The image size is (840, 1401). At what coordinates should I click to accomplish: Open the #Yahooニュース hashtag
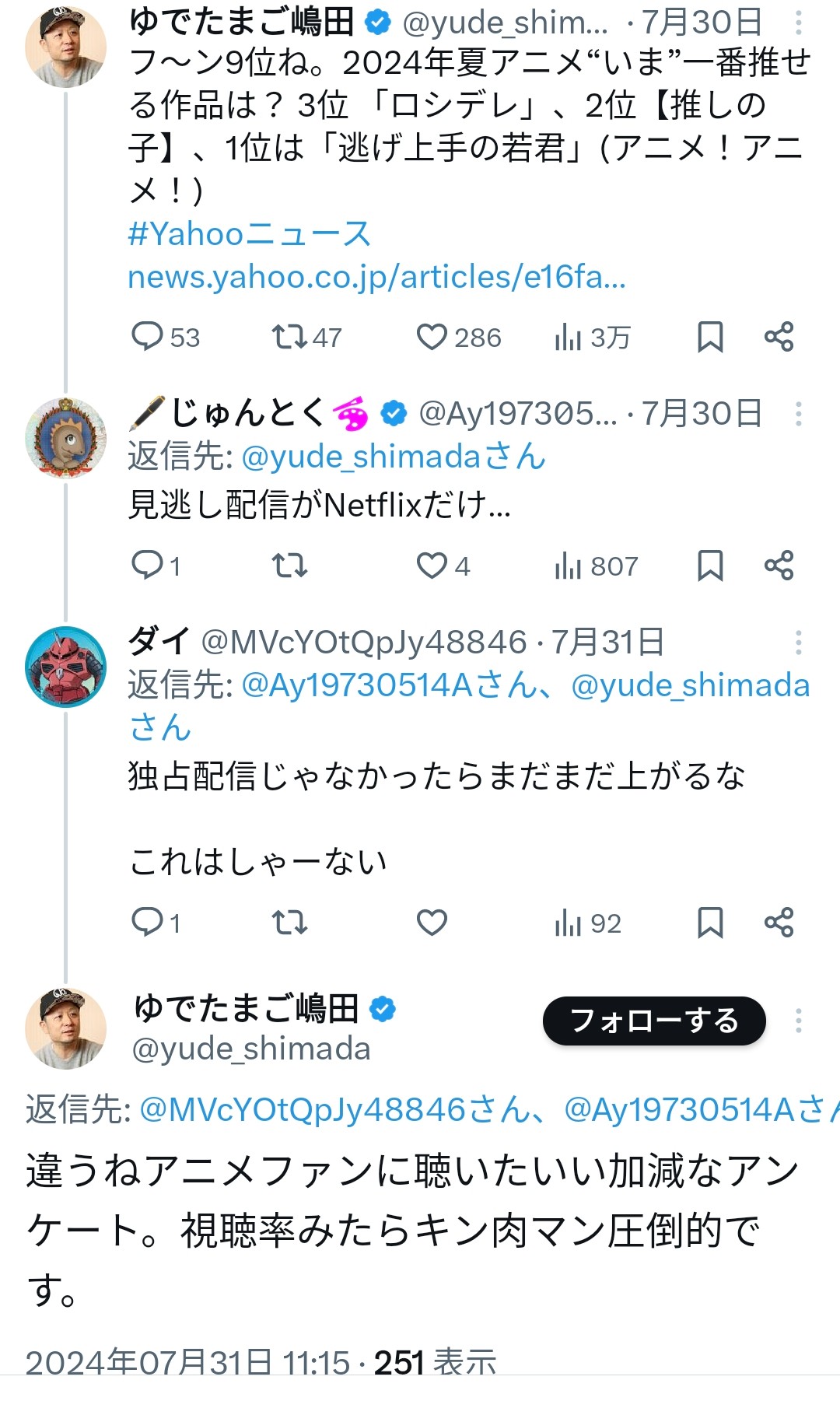coord(249,234)
